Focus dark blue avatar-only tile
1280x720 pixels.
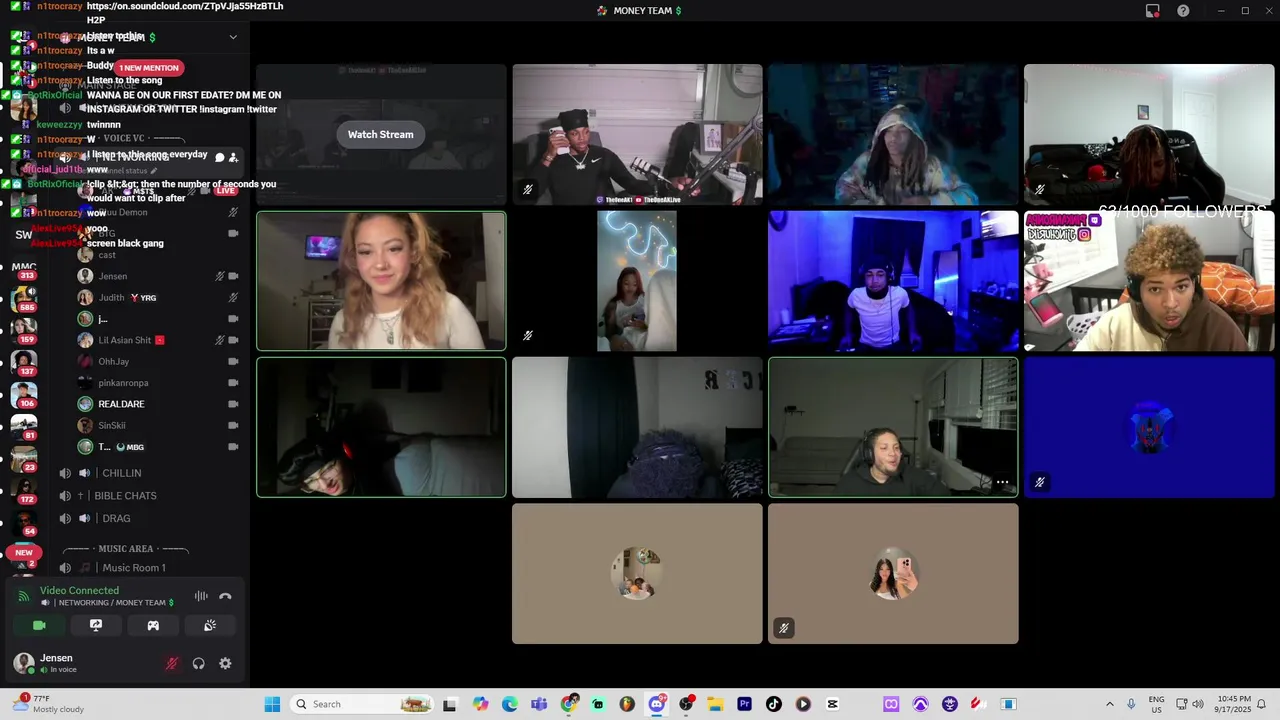[1149, 427]
